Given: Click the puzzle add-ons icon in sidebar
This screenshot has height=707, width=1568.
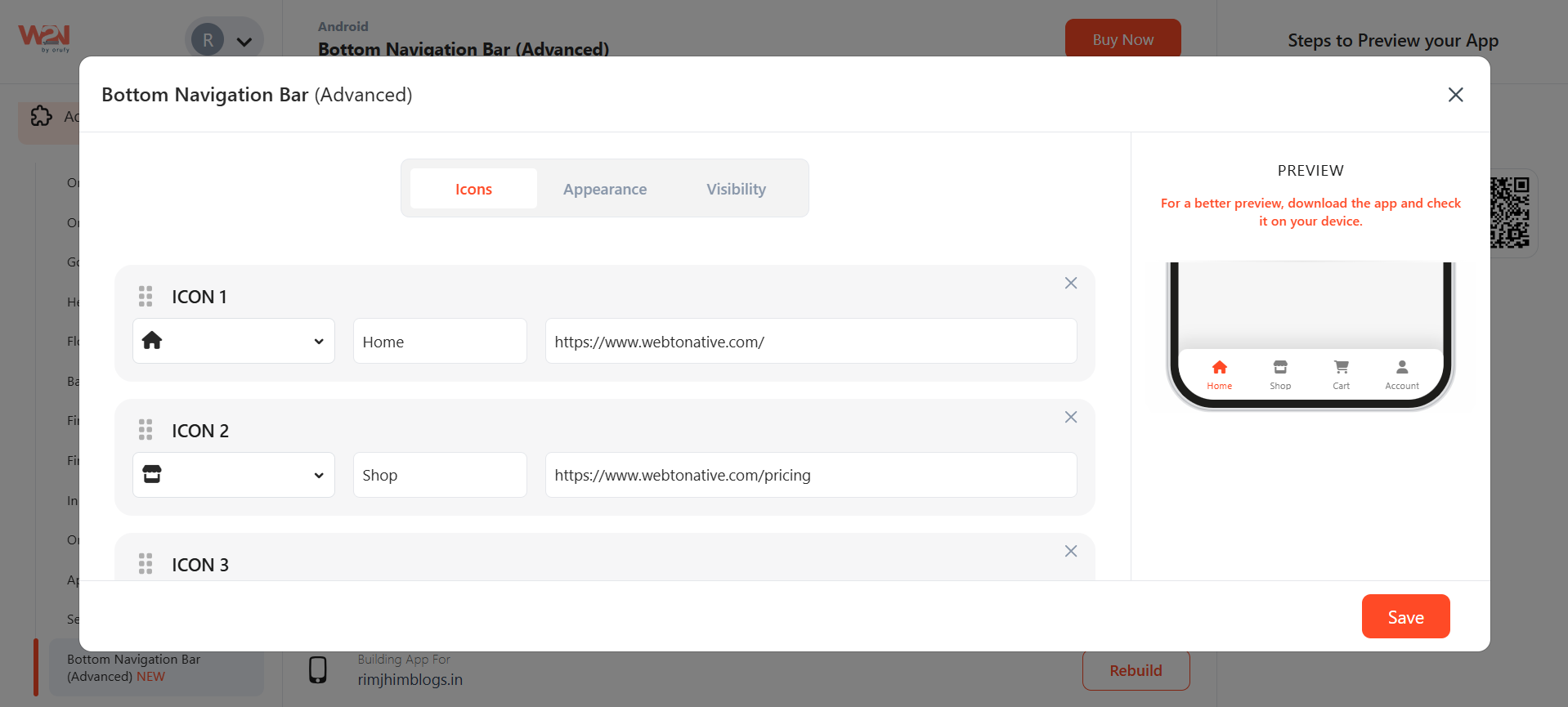Looking at the screenshot, I should [41, 116].
